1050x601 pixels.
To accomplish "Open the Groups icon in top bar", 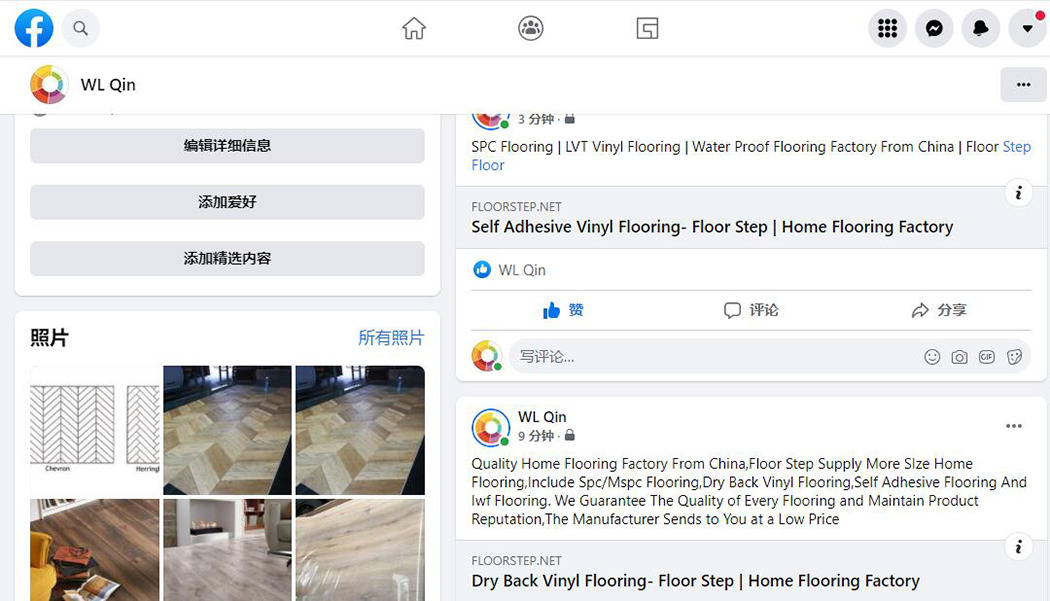I will coord(531,29).
